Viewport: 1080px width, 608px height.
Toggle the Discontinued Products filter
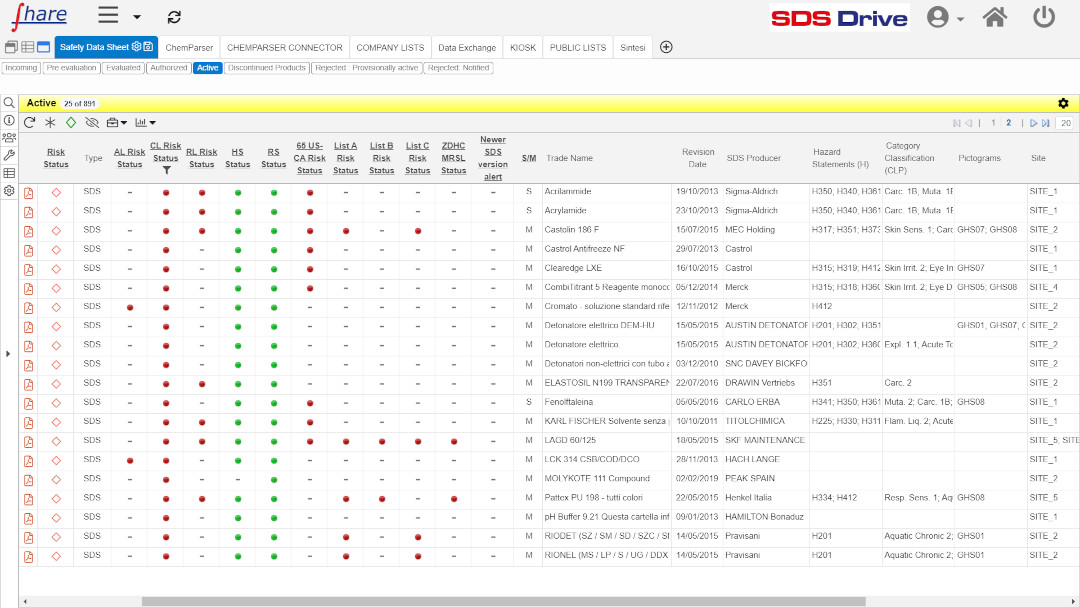tap(268, 68)
